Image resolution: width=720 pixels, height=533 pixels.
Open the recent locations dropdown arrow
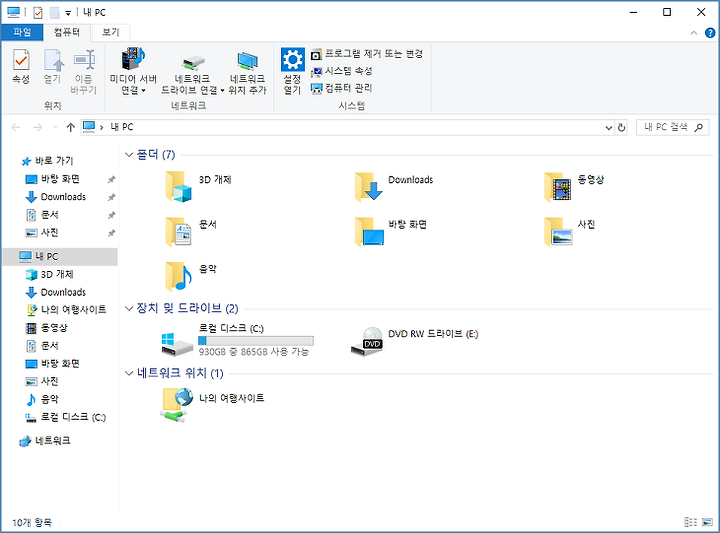point(55,127)
